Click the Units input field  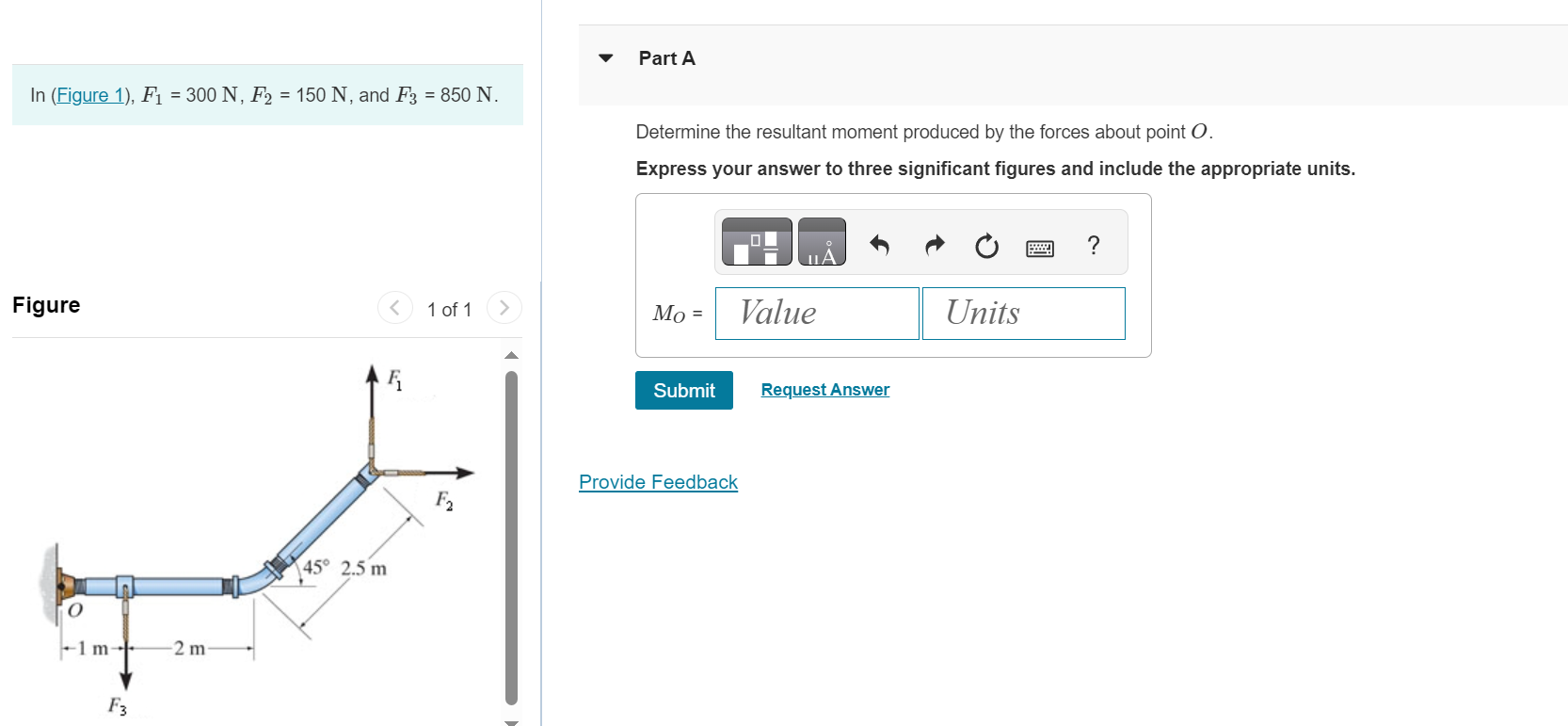[x=1023, y=313]
